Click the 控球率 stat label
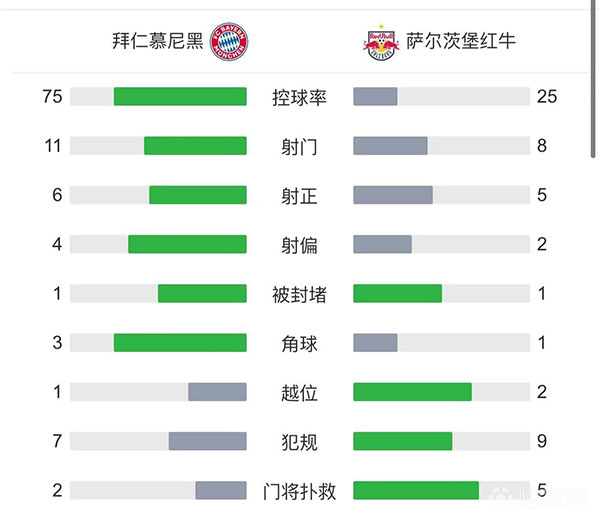 pos(300,97)
